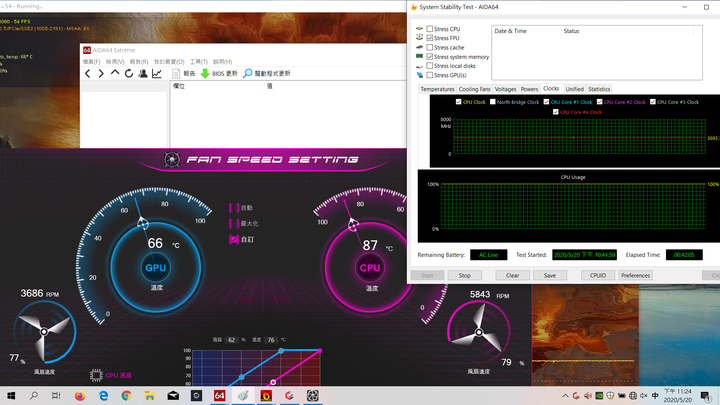Click the lower magenta fan curve point

pyautogui.click(x=273, y=382)
